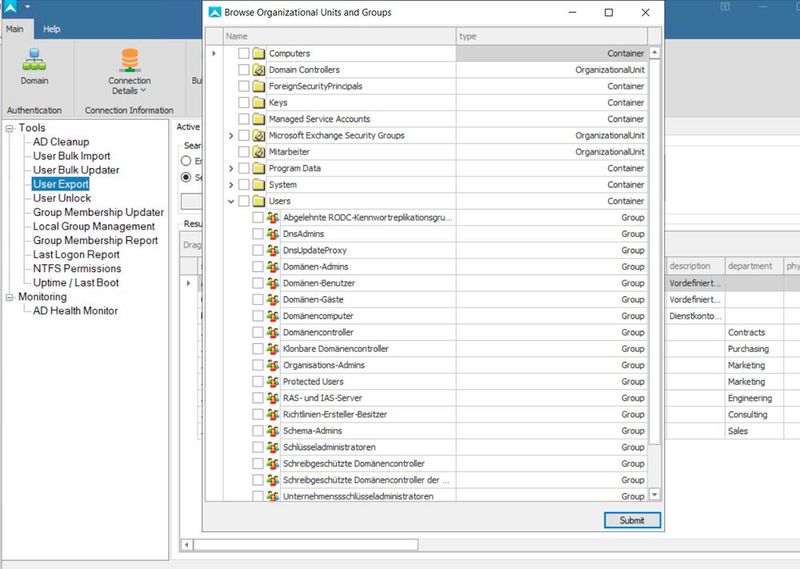Open AD Cleanup tool
This screenshot has height=569, width=800.
pos(61,142)
